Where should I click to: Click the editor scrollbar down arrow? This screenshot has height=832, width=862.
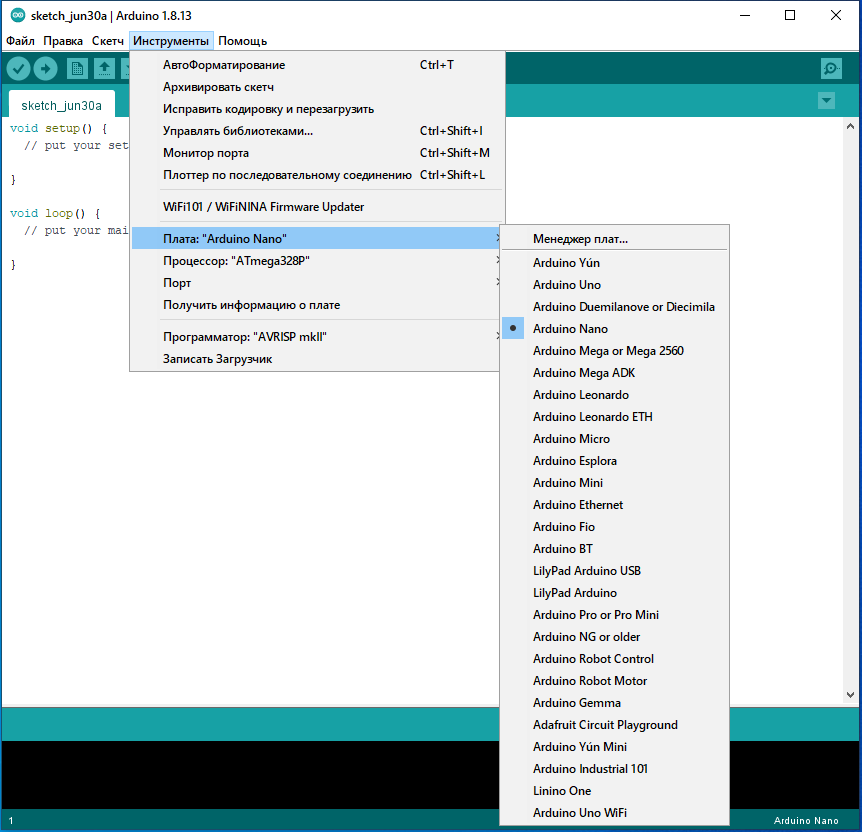851,694
